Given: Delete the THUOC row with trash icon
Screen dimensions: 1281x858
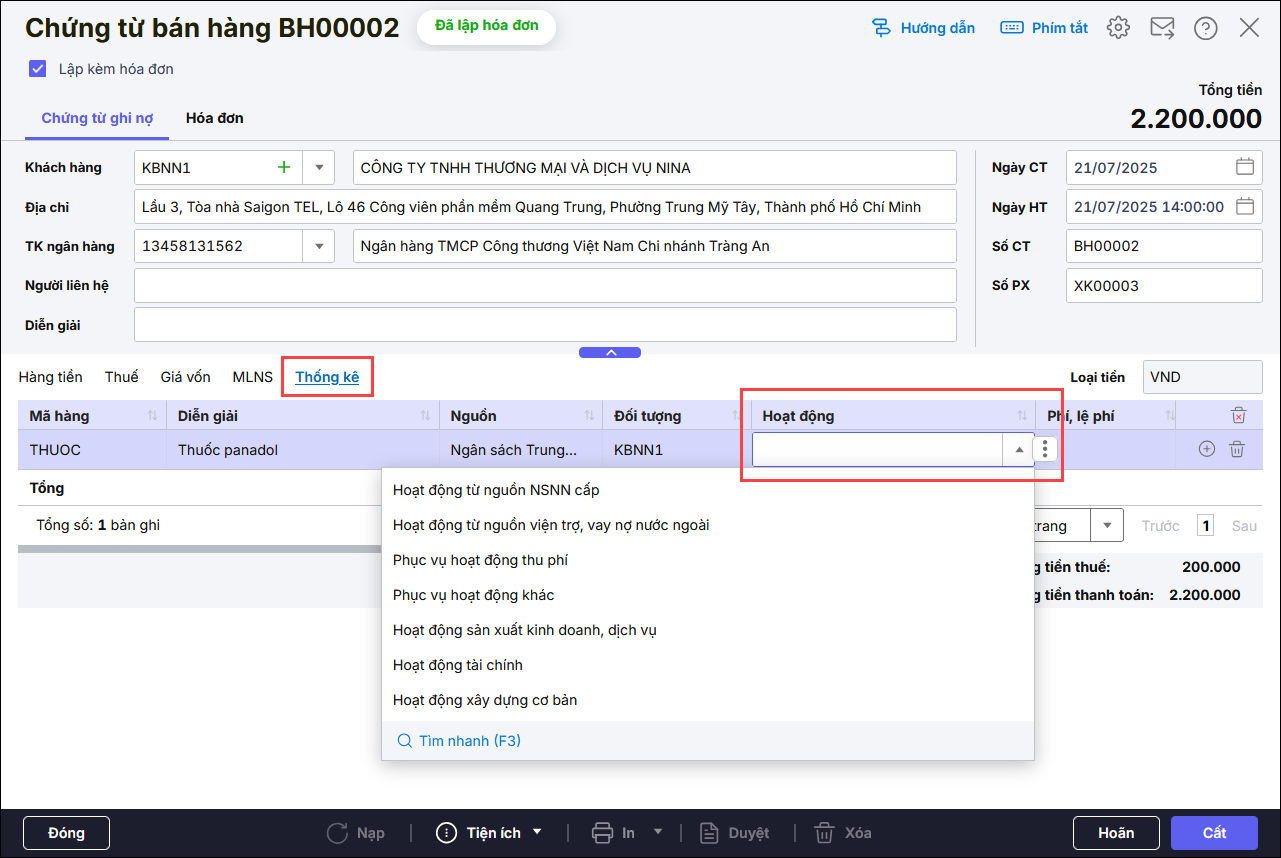Looking at the screenshot, I should pos(1237,449).
